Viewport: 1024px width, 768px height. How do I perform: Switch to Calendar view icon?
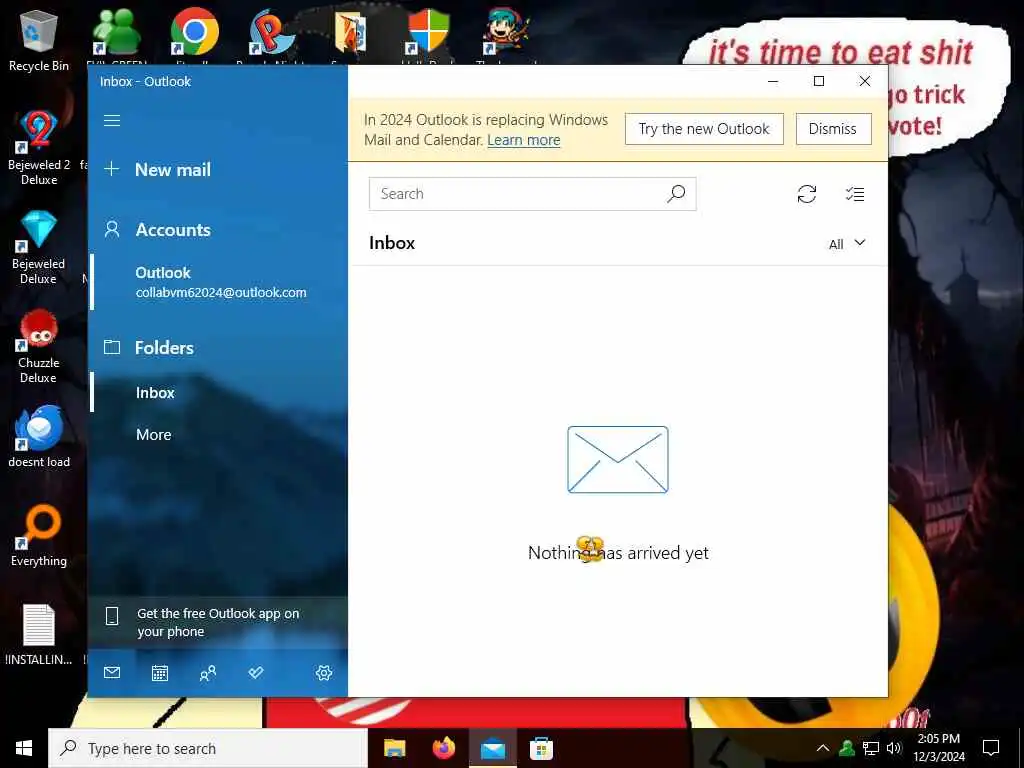pyautogui.click(x=160, y=673)
